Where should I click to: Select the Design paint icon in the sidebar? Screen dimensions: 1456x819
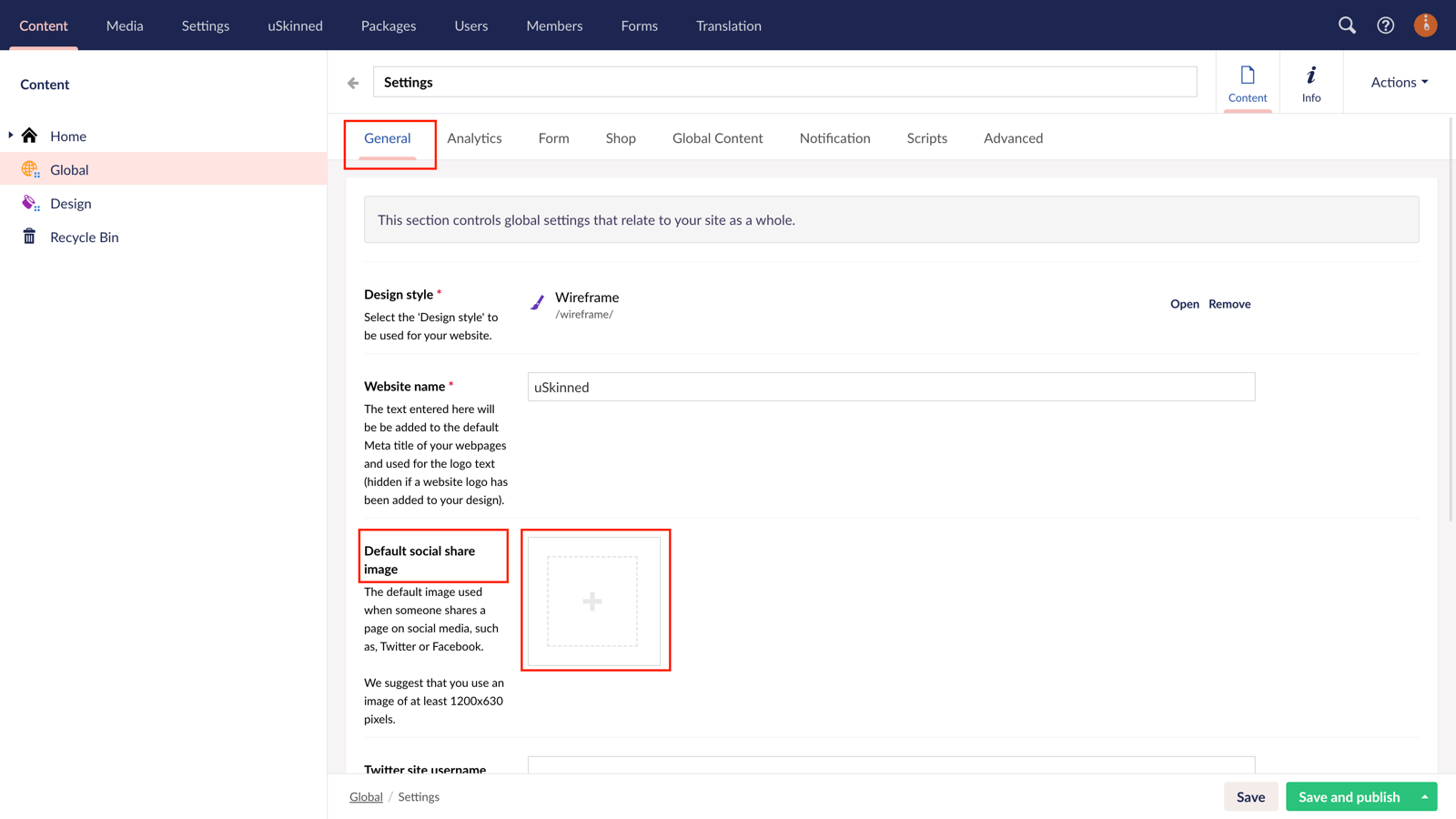point(28,203)
